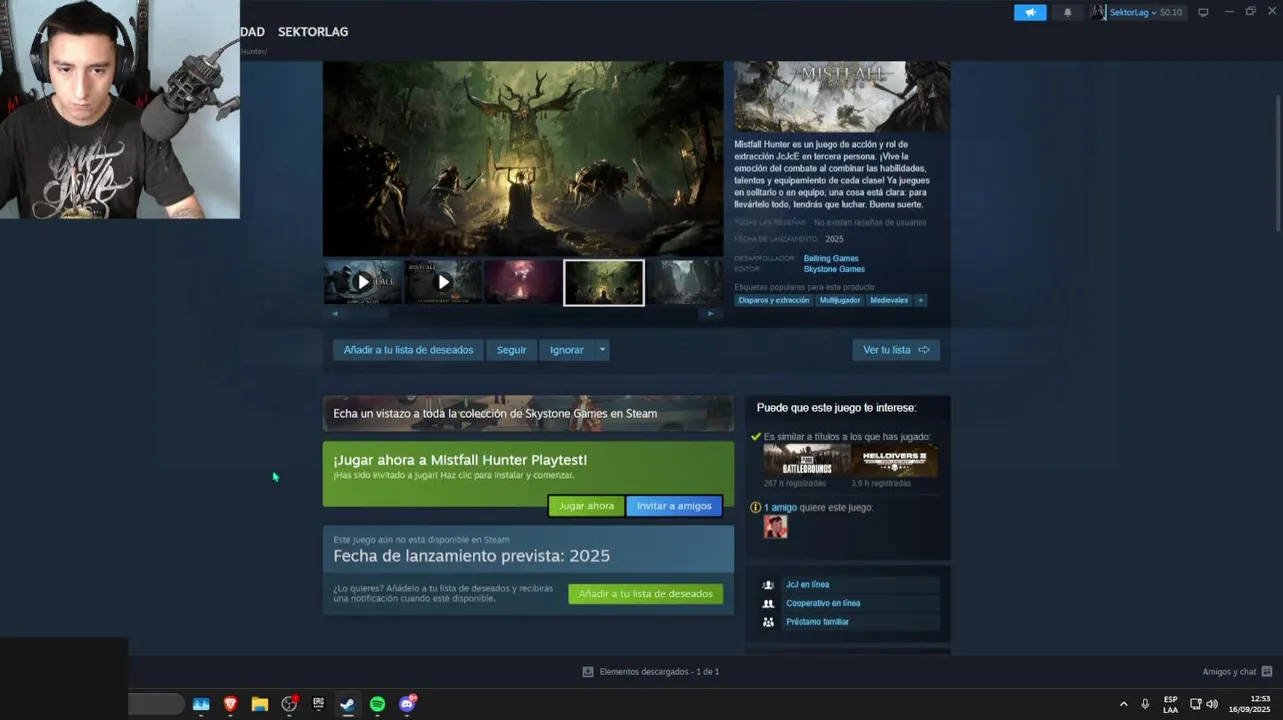Select the Medievales tag
This screenshot has width=1283, height=720.
click(889, 300)
